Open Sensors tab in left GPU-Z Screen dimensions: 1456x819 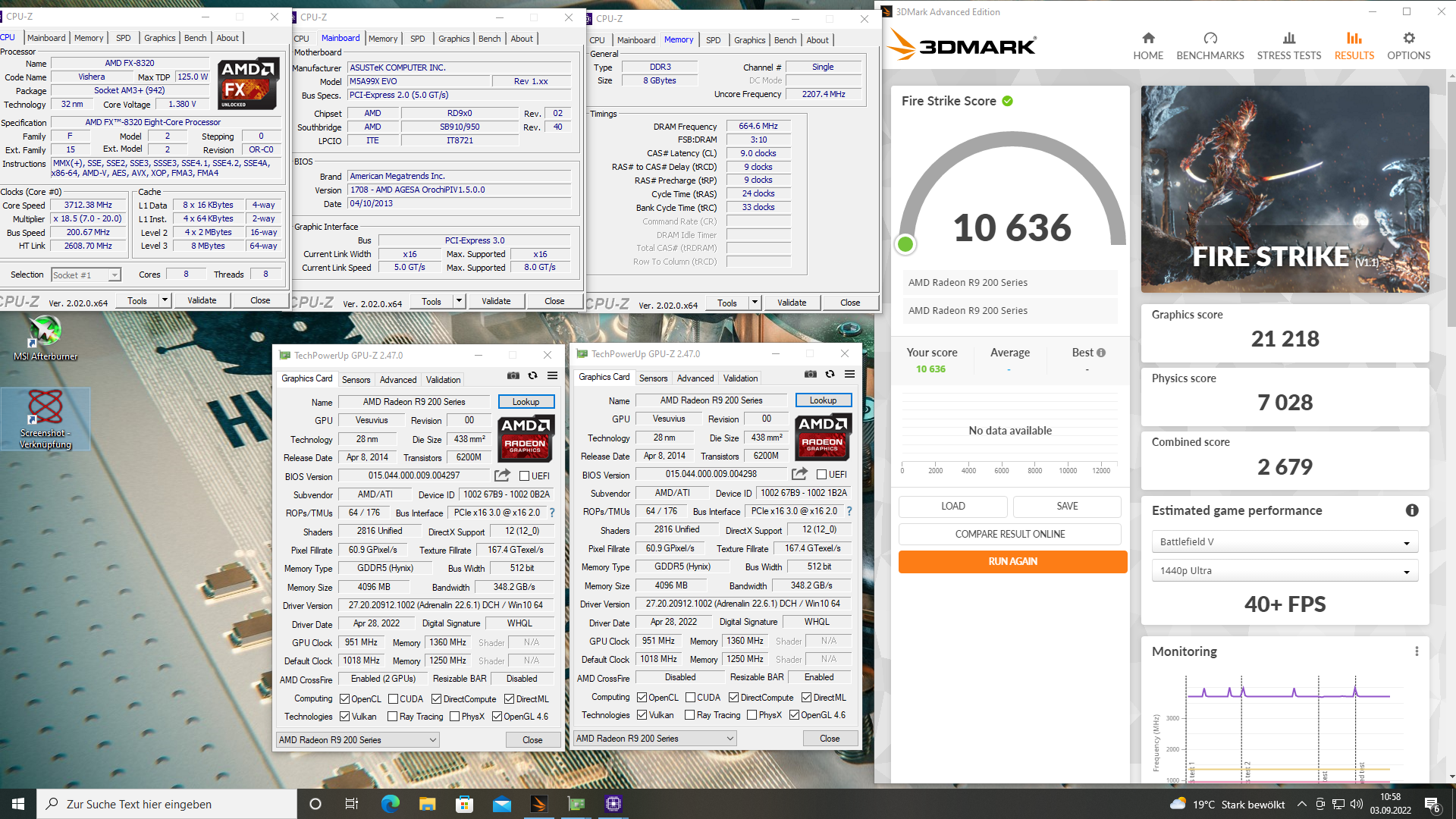coord(356,380)
